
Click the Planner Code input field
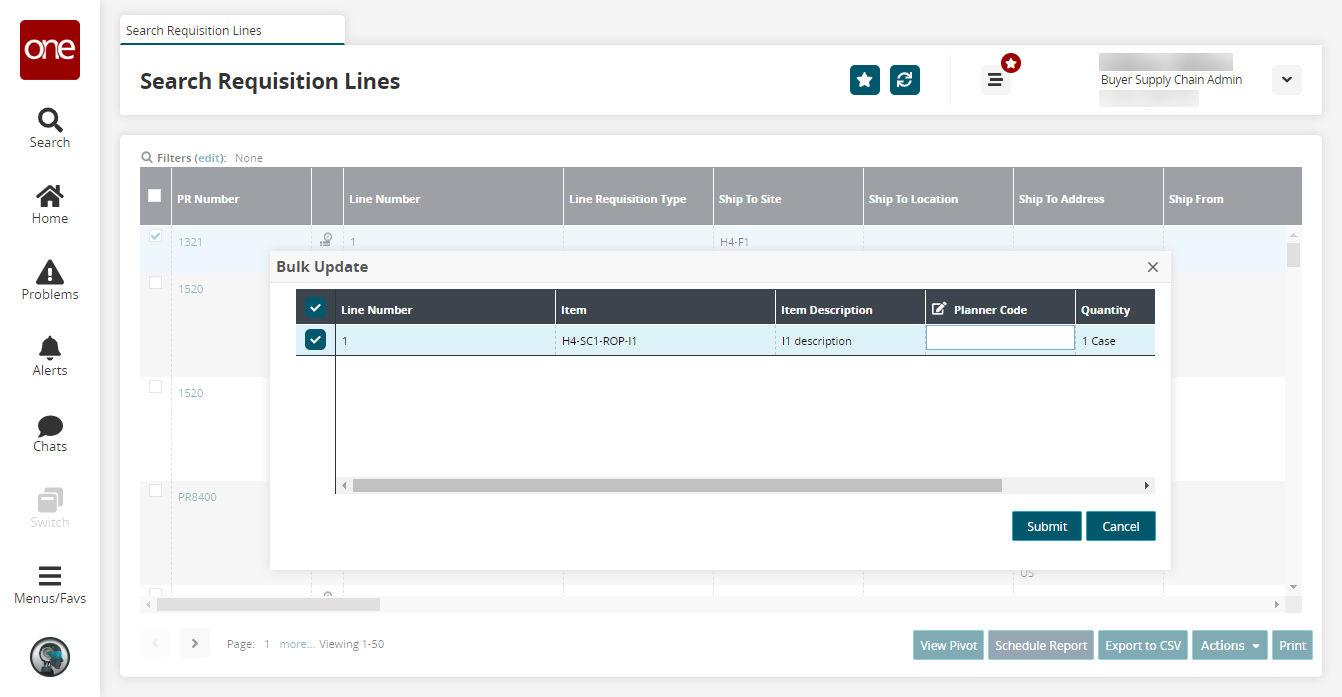tap(1000, 338)
